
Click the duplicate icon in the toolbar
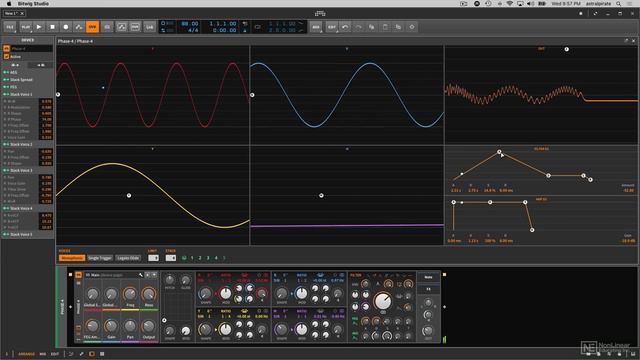[x=398, y=27]
